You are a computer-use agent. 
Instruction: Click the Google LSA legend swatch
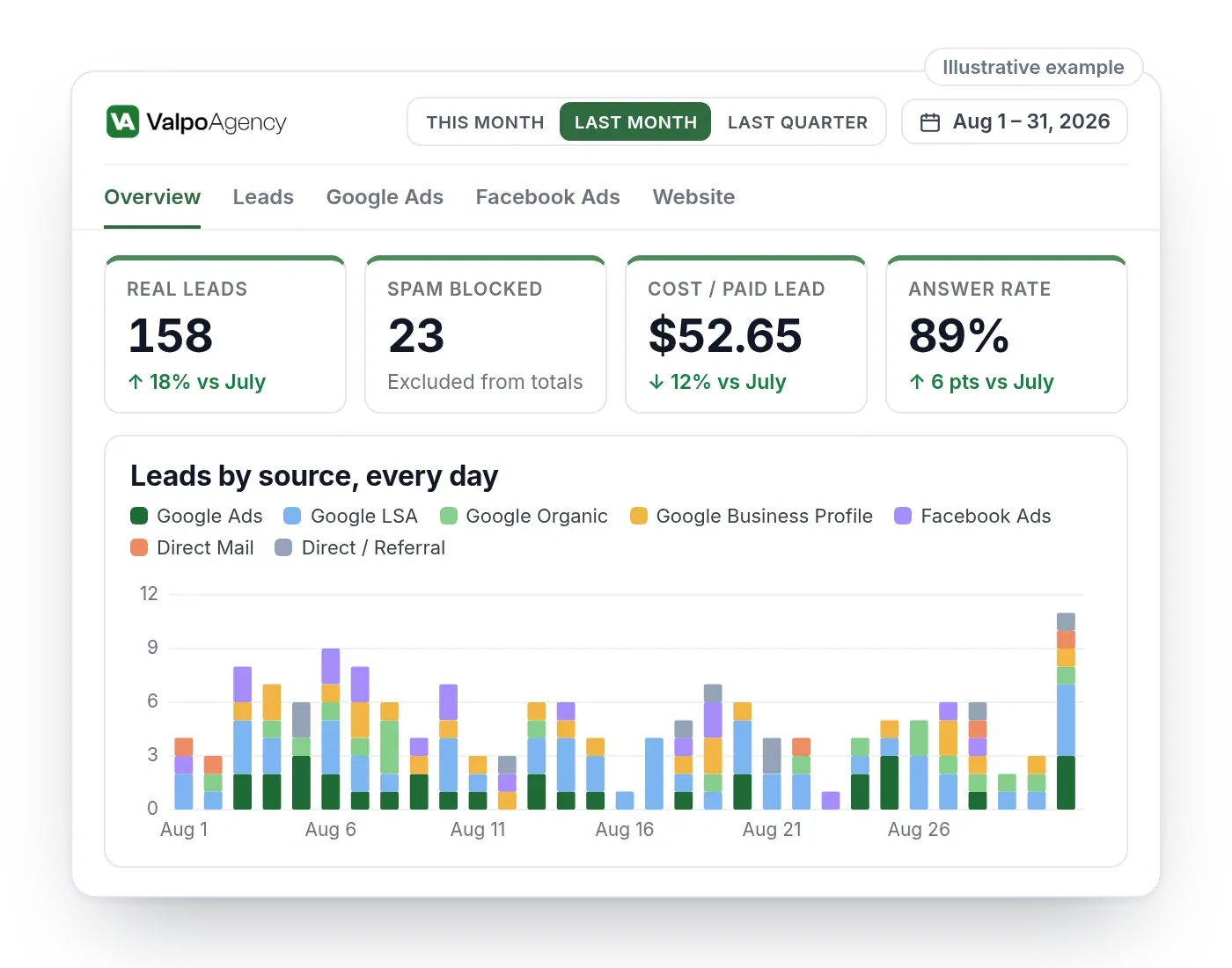point(293,516)
